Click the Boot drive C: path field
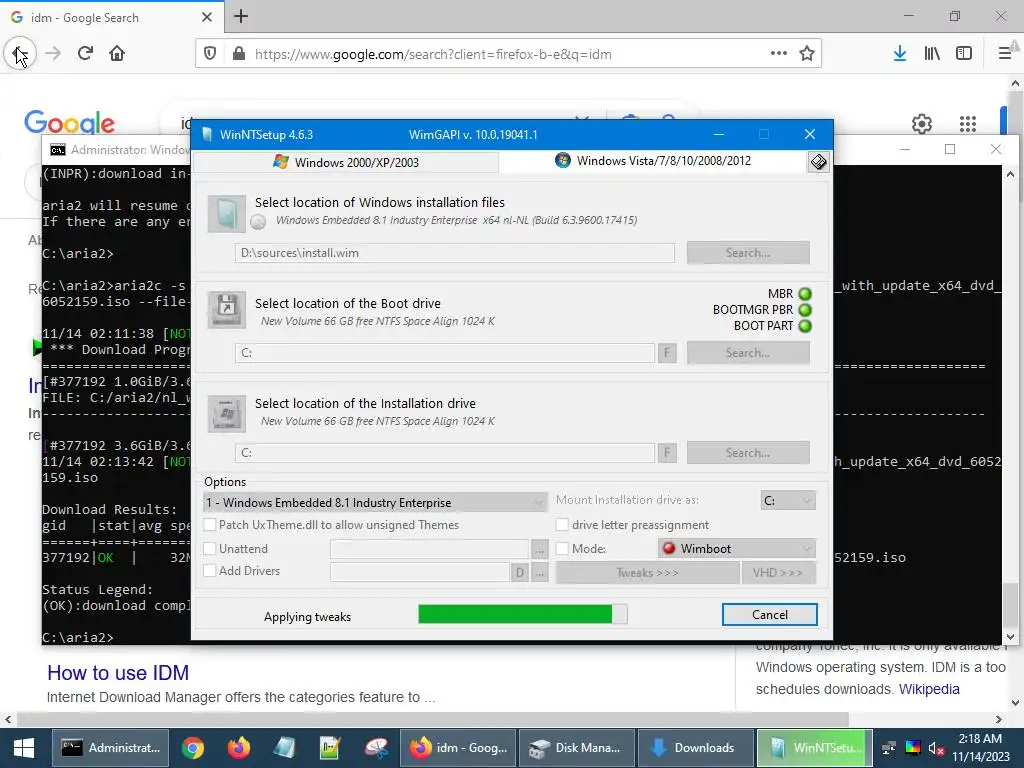Screen dimensions: 1024x768 [x=445, y=353]
